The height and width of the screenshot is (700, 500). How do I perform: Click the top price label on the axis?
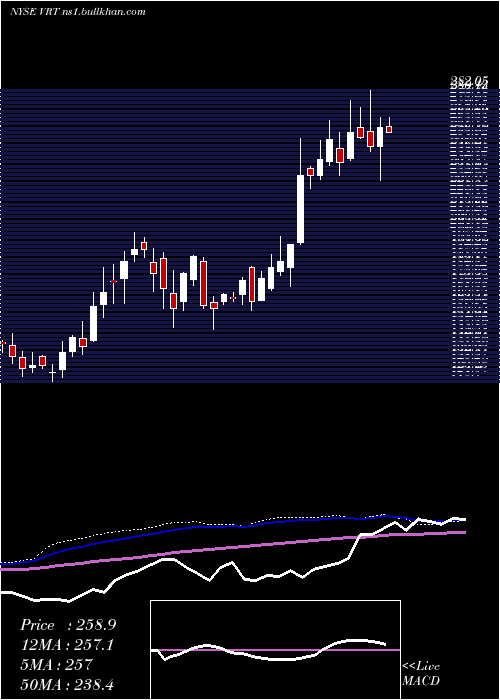pos(468,81)
